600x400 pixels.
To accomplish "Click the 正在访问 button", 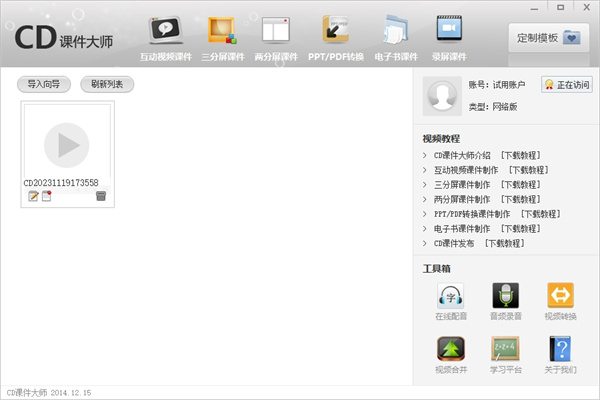I will pyautogui.click(x=567, y=85).
